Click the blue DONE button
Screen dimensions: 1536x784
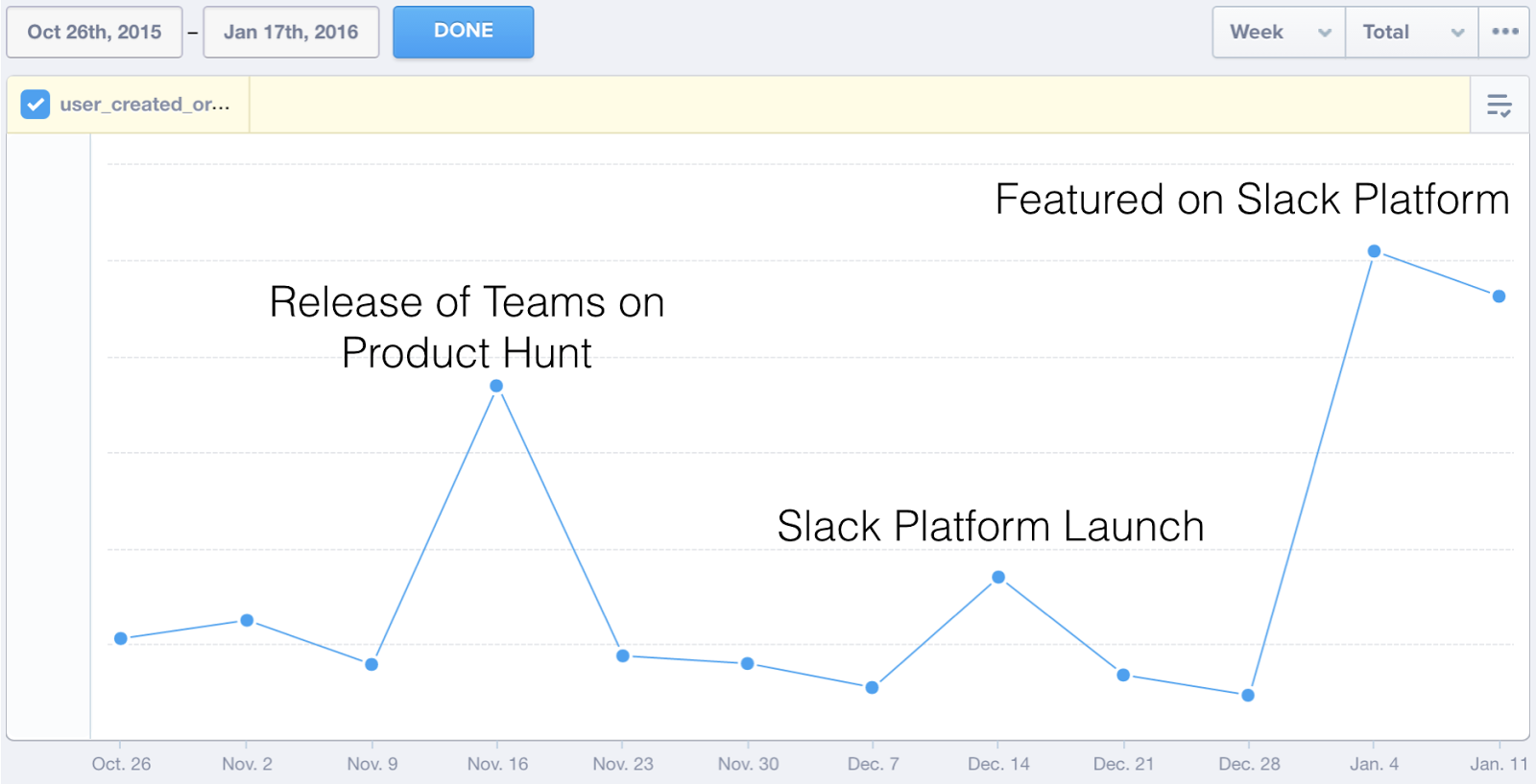(x=464, y=32)
